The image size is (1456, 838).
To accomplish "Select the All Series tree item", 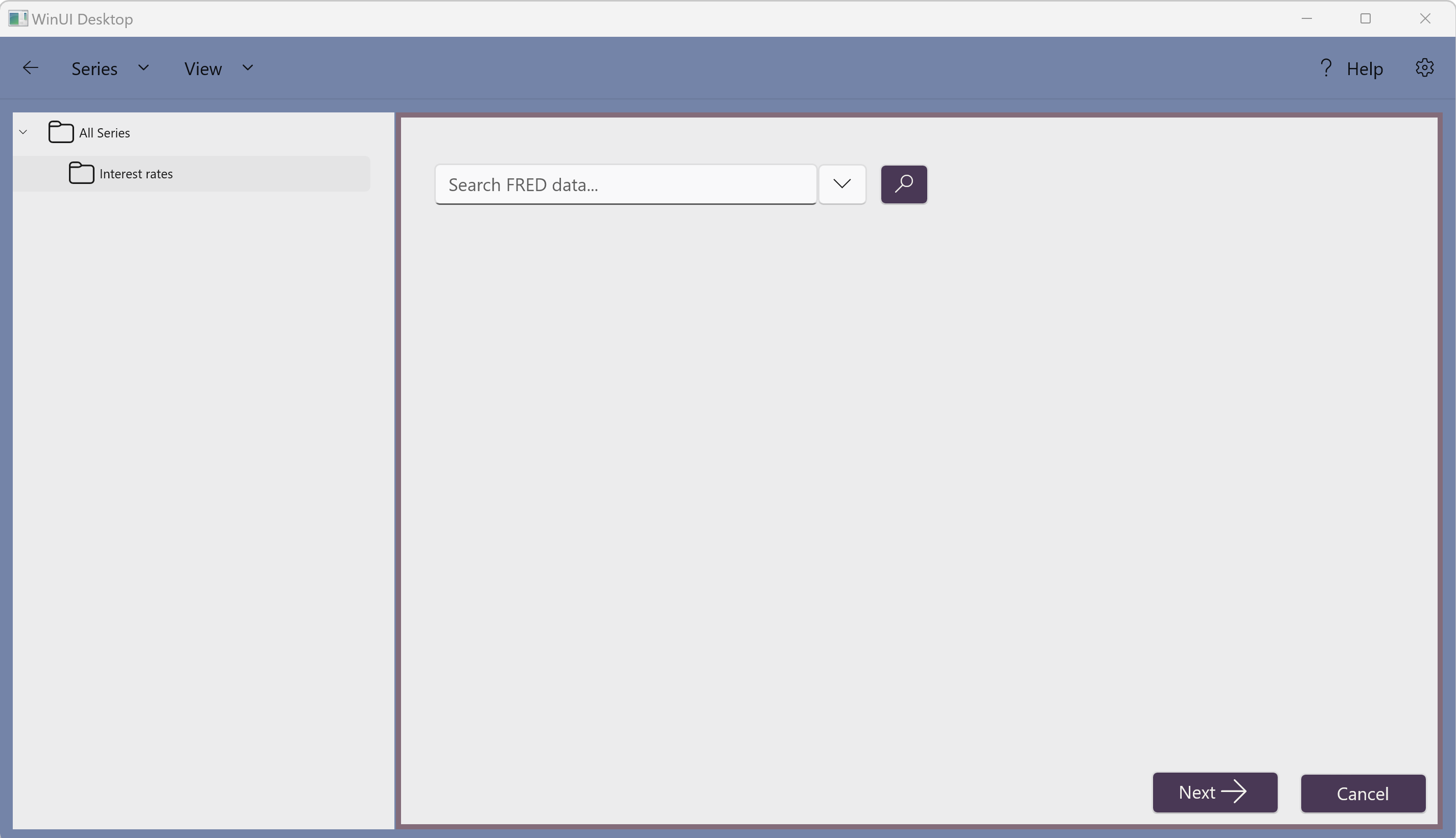I will coord(105,133).
